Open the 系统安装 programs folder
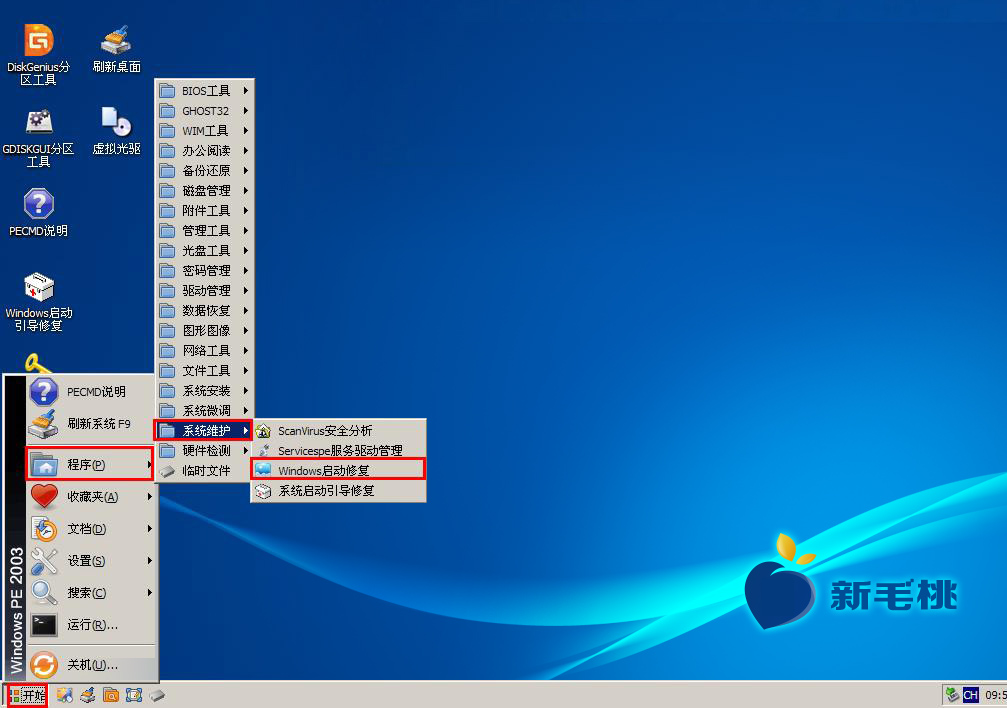This screenshot has width=1007, height=708. [205, 391]
